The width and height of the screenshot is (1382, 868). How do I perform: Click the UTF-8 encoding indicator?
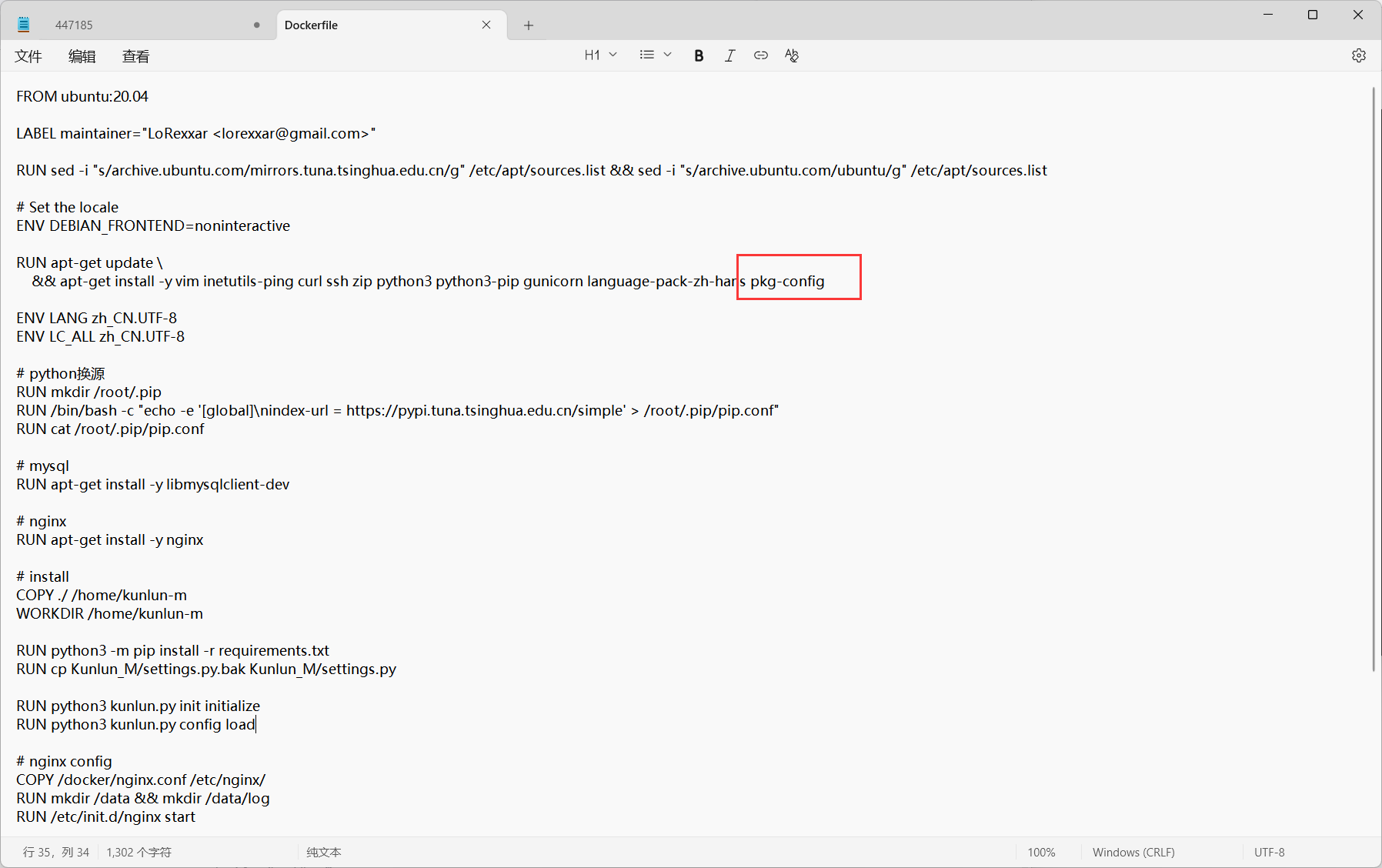click(1269, 852)
